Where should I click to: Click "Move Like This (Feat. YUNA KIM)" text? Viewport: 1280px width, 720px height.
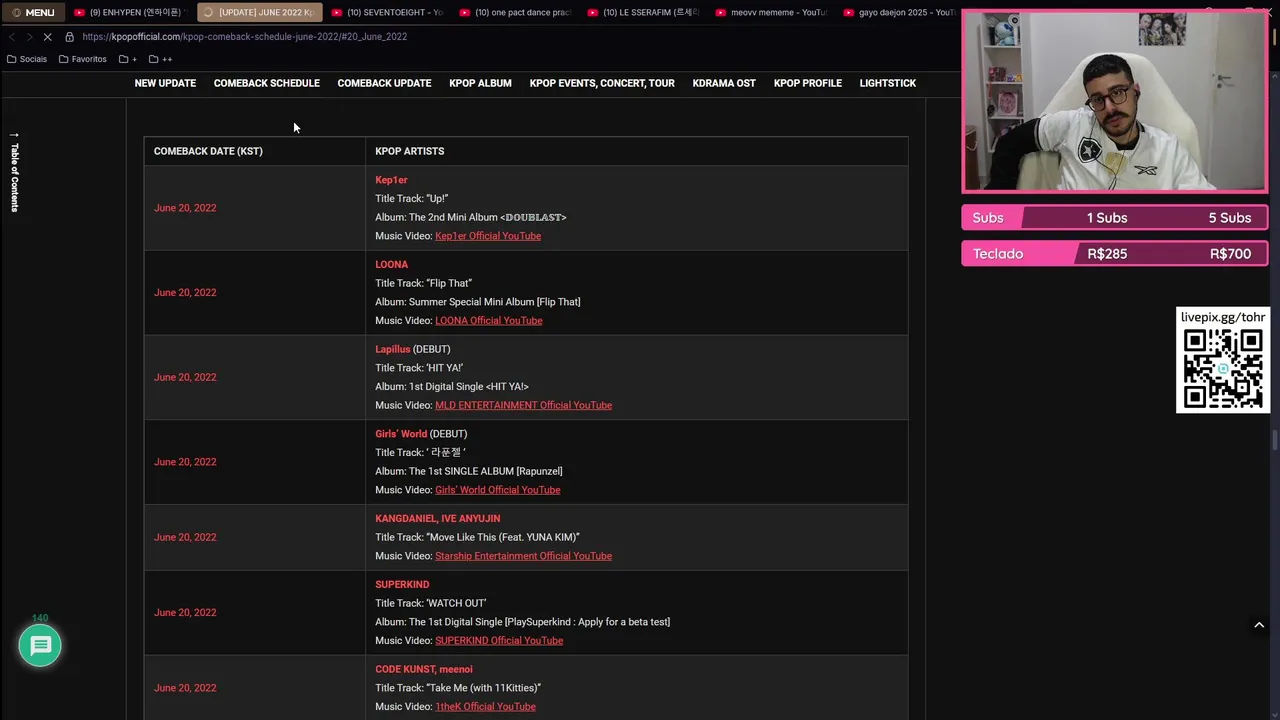(x=503, y=537)
